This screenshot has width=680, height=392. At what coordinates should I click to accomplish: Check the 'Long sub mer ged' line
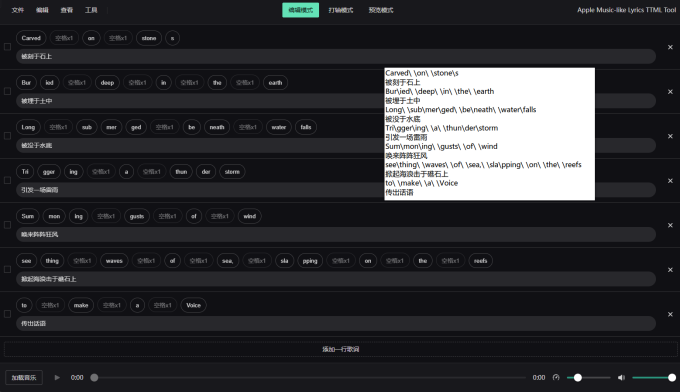7,136
